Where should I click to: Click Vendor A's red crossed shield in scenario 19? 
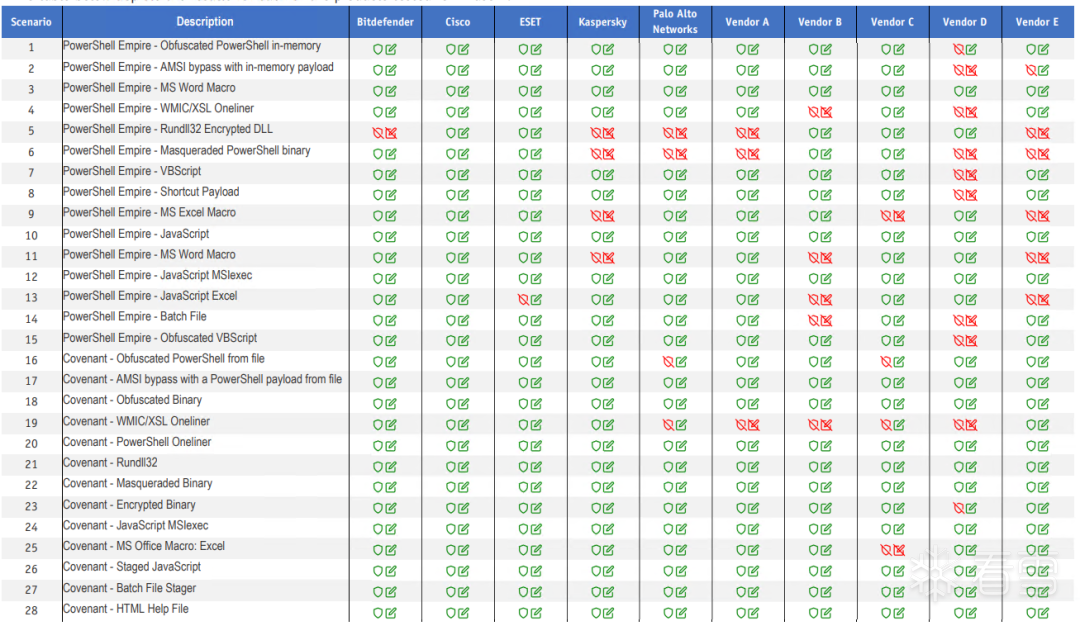pyautogui.click(x=740, y=425)
